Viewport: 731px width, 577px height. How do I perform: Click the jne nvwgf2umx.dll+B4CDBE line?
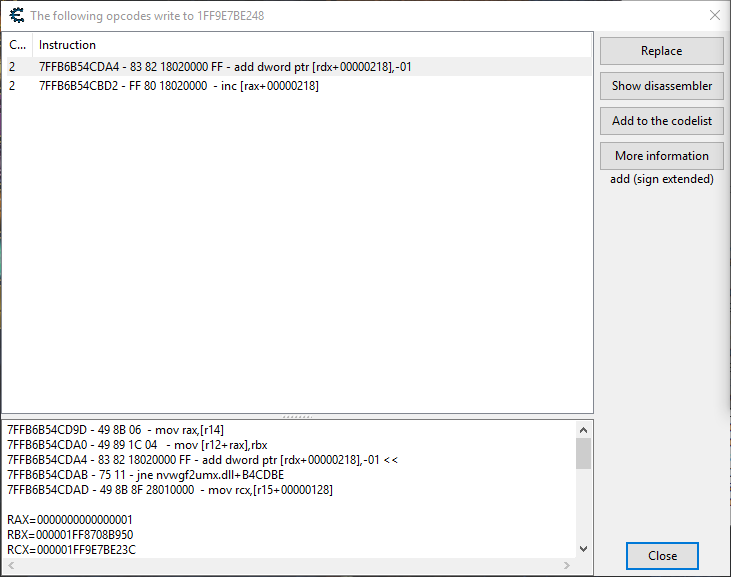pyautogui.click(x=145, y=474)
